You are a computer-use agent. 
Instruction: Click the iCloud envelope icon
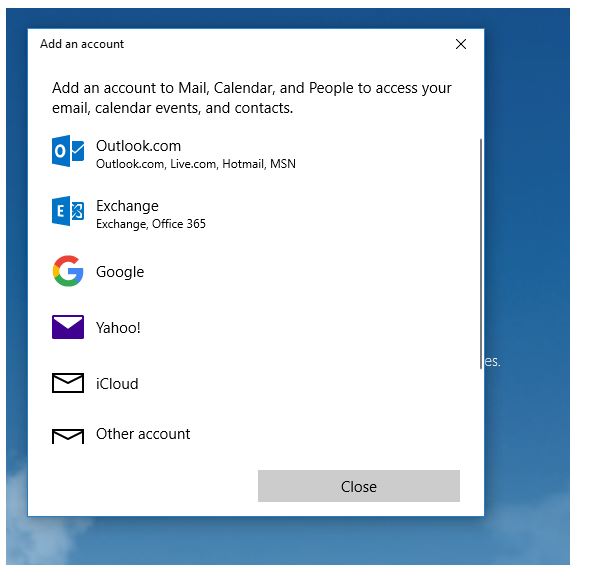(68, 383)
